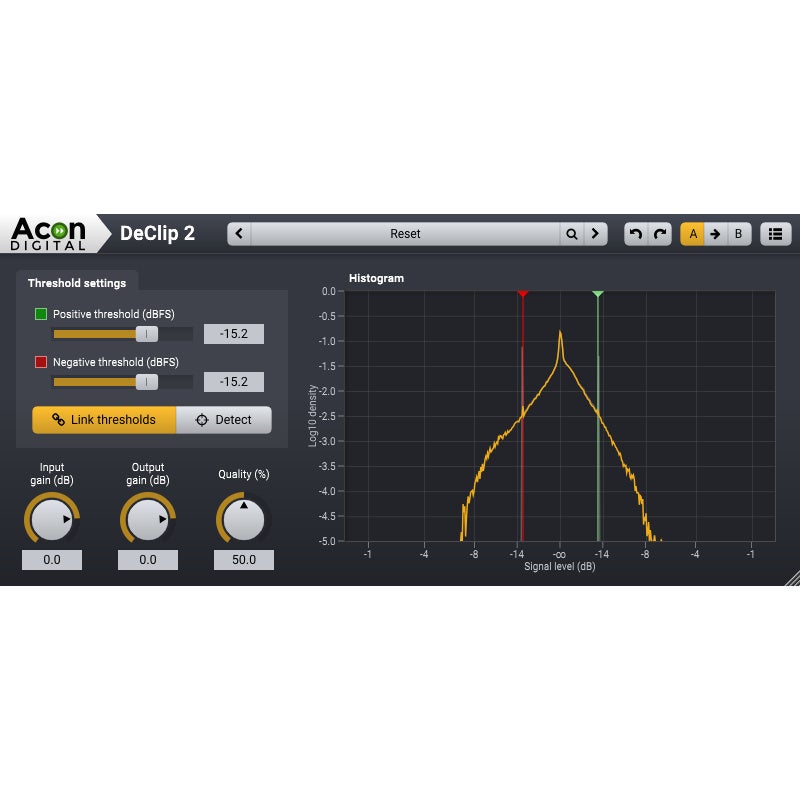Click the Detect thresholds button
Viewport: 800px width, 800px height.
[x=223, y=420]
